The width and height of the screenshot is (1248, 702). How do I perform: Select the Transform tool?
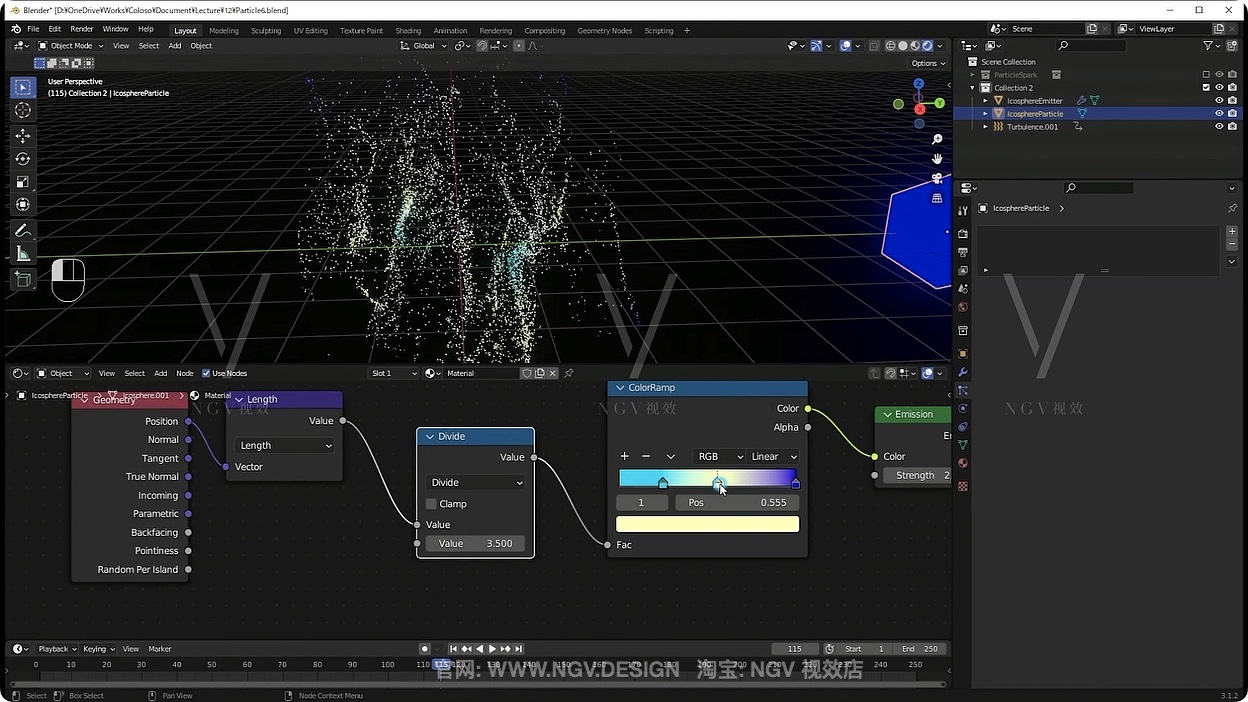click(23, 204)
